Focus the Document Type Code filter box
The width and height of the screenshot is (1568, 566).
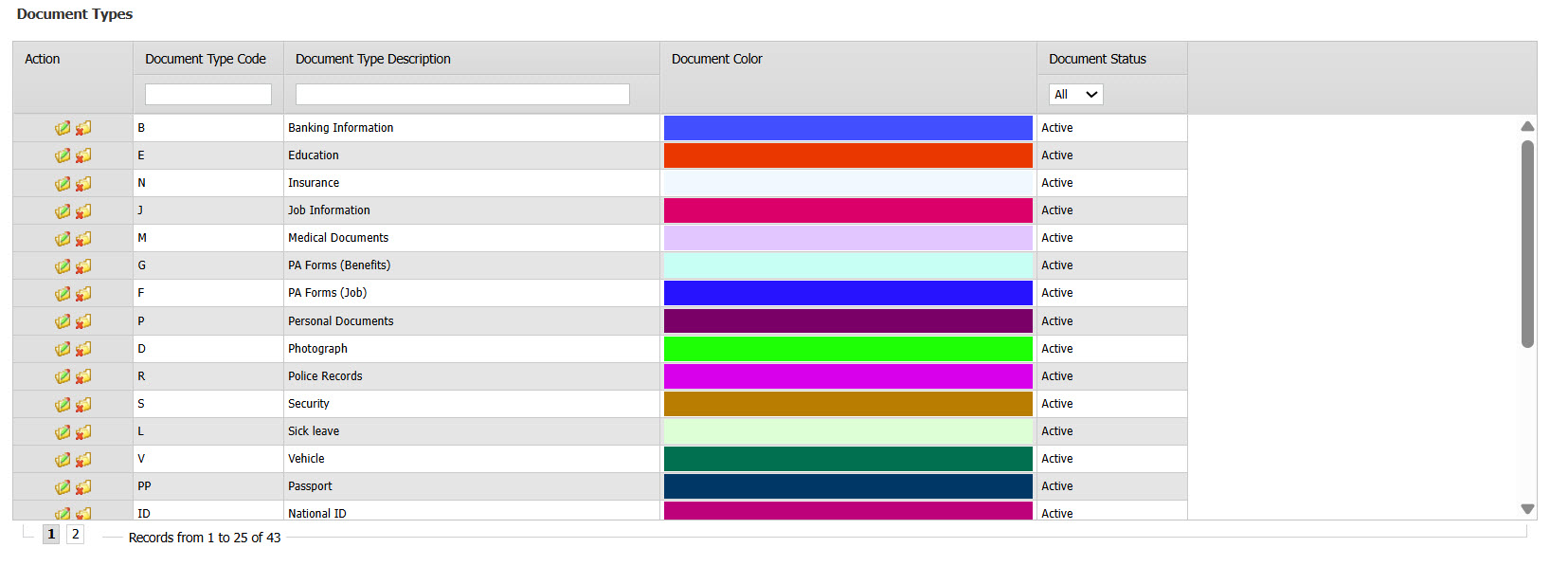208,94
